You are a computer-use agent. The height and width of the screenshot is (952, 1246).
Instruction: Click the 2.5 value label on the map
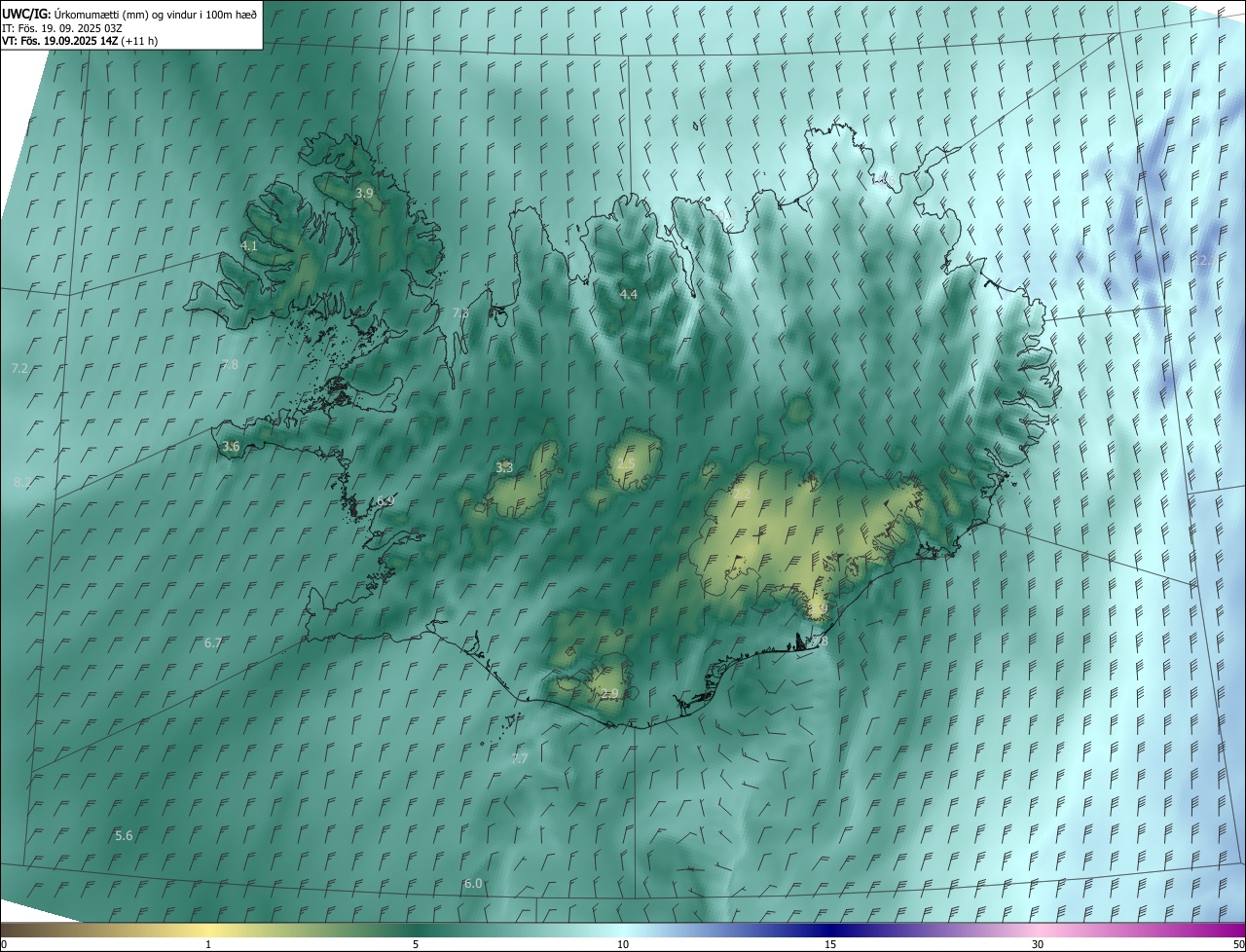(626, 462)
